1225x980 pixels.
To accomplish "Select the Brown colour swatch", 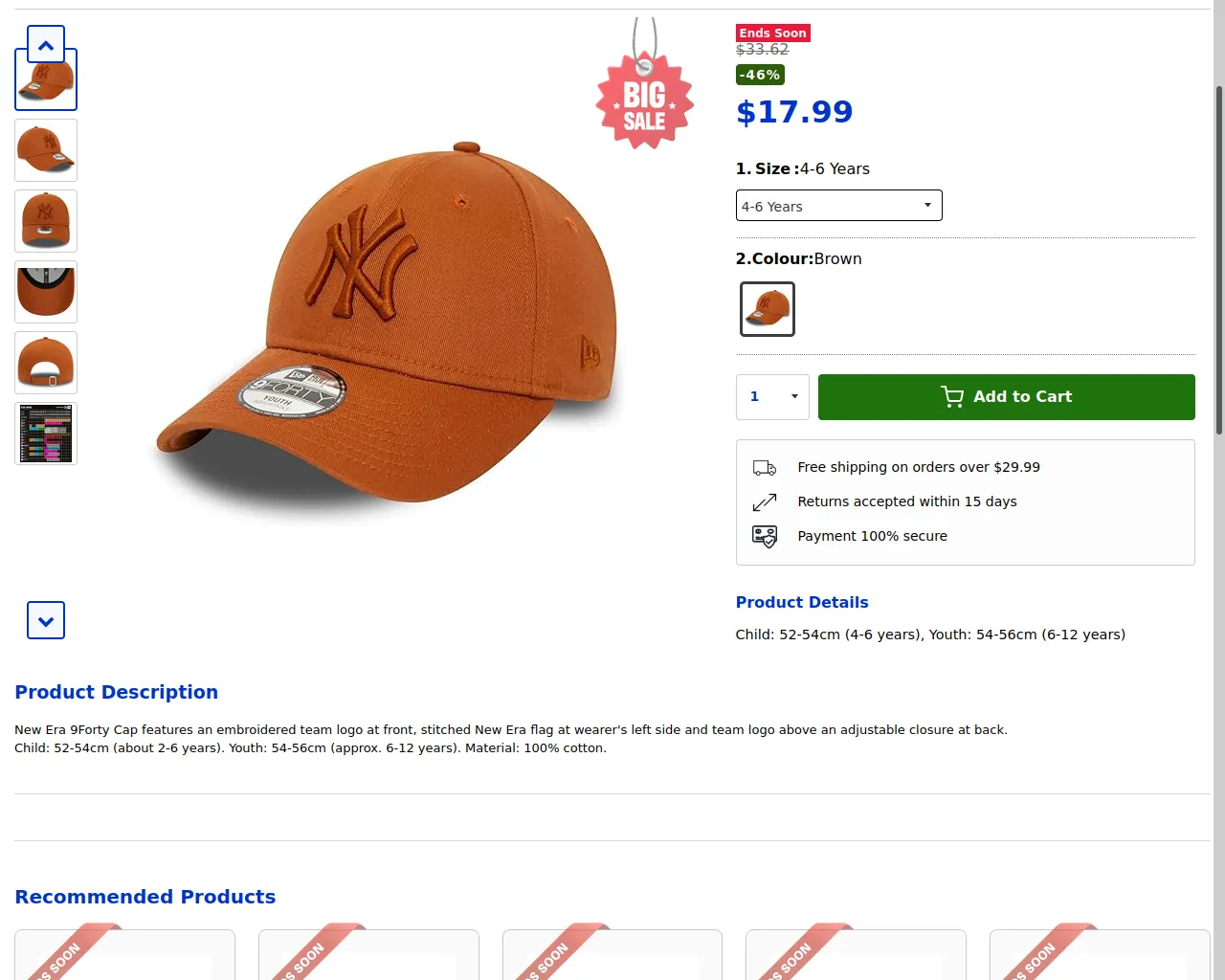I will [768, 309].
